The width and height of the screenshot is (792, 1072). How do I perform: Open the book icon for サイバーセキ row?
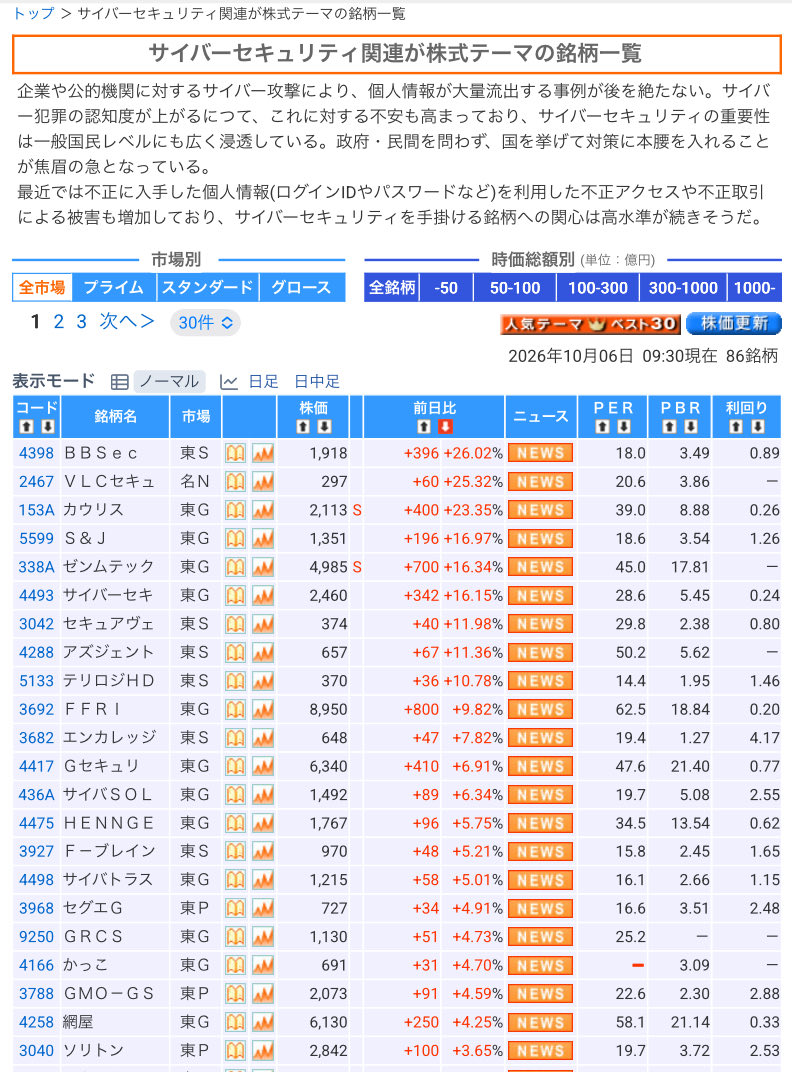point(235,595)
